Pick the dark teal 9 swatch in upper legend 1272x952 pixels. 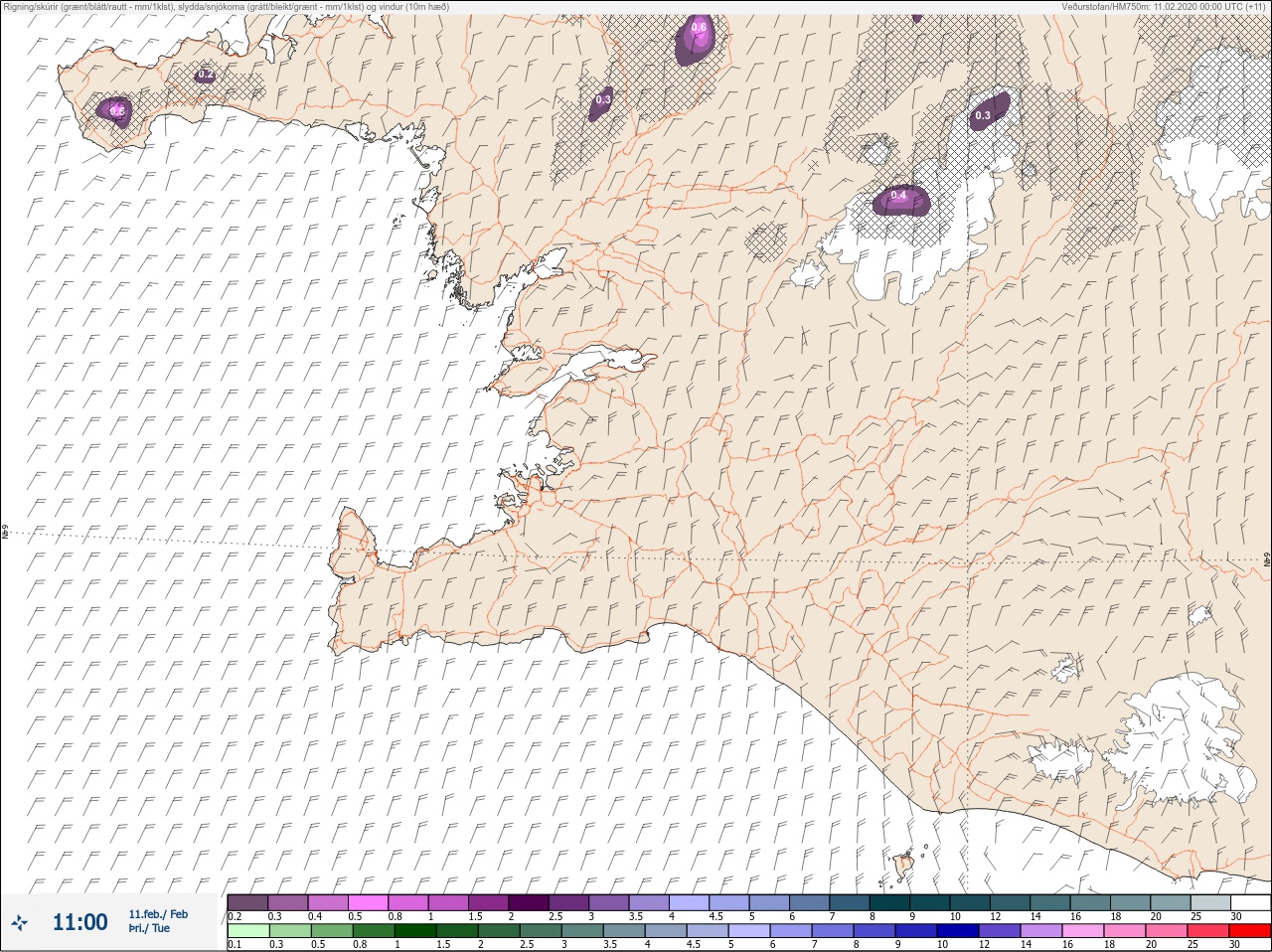(932, 902)
